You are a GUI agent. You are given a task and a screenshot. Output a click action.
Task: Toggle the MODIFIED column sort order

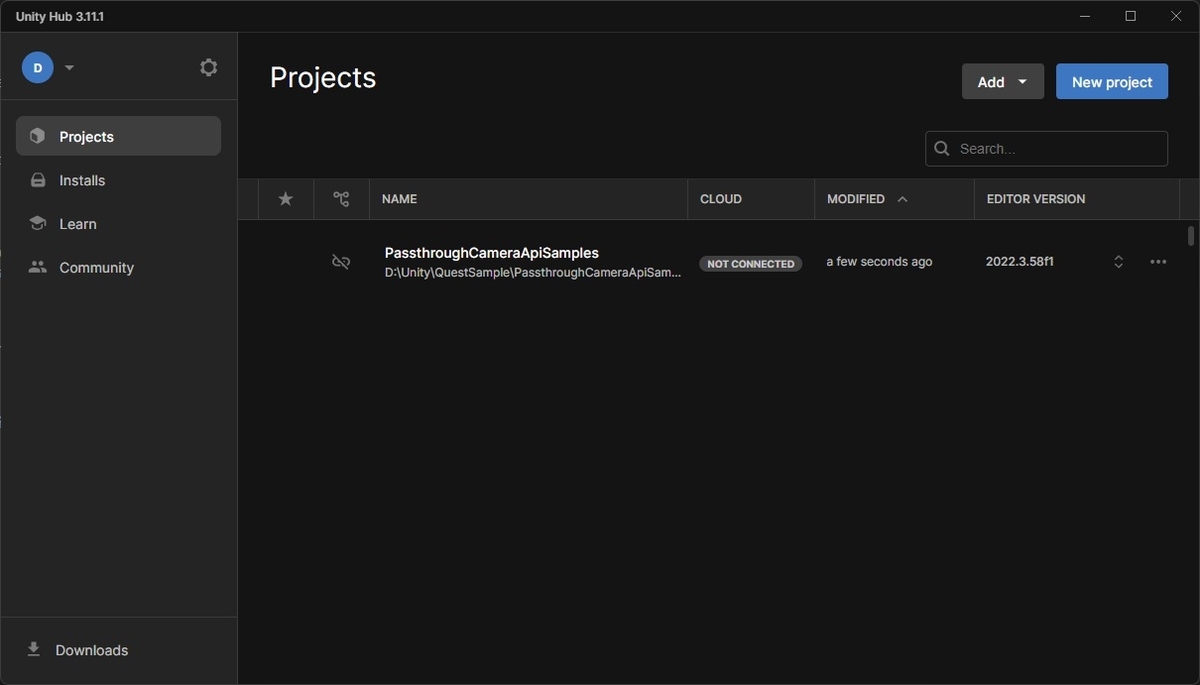(862, 199)
